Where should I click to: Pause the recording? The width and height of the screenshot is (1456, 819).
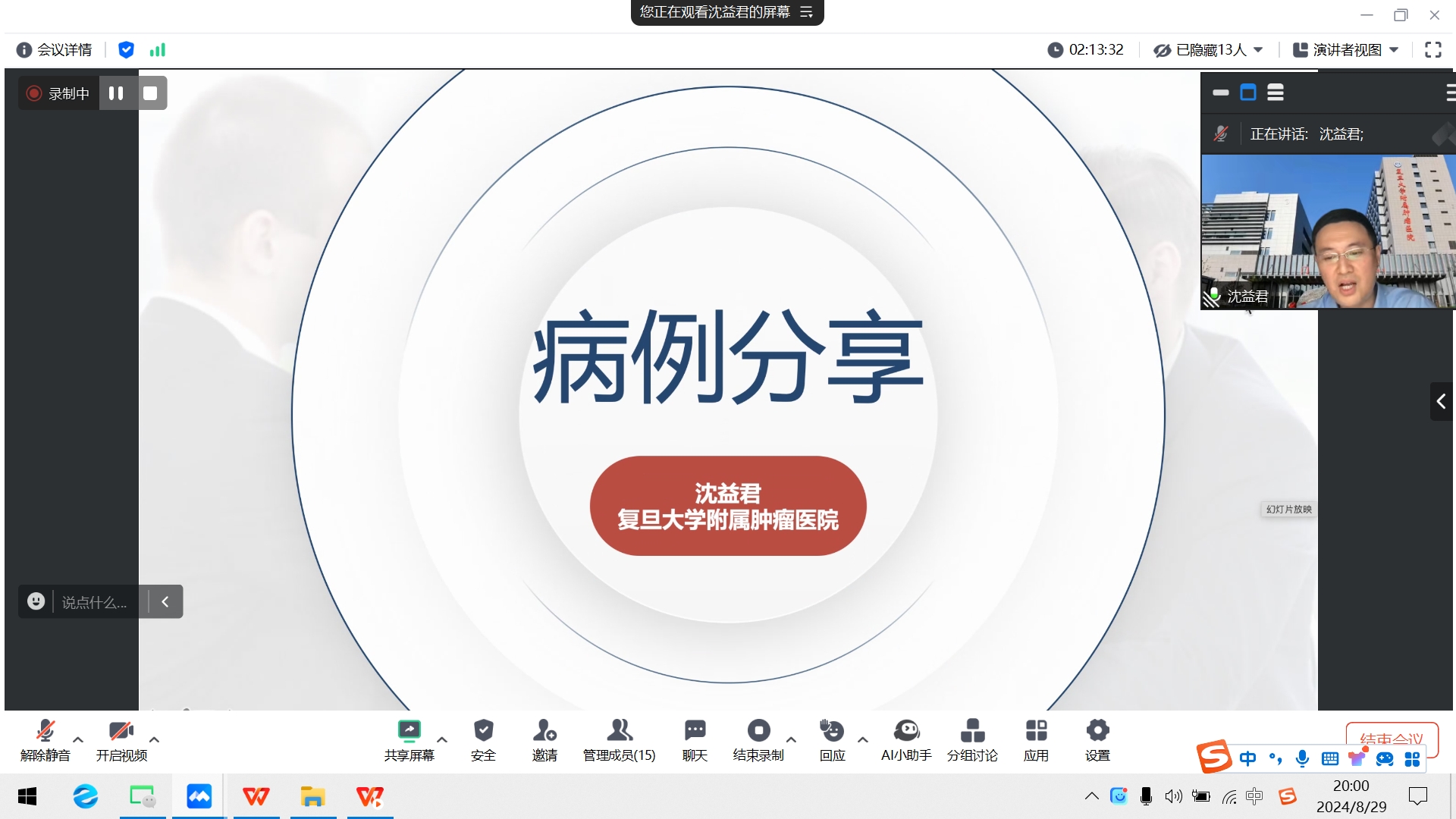(116, 93)
